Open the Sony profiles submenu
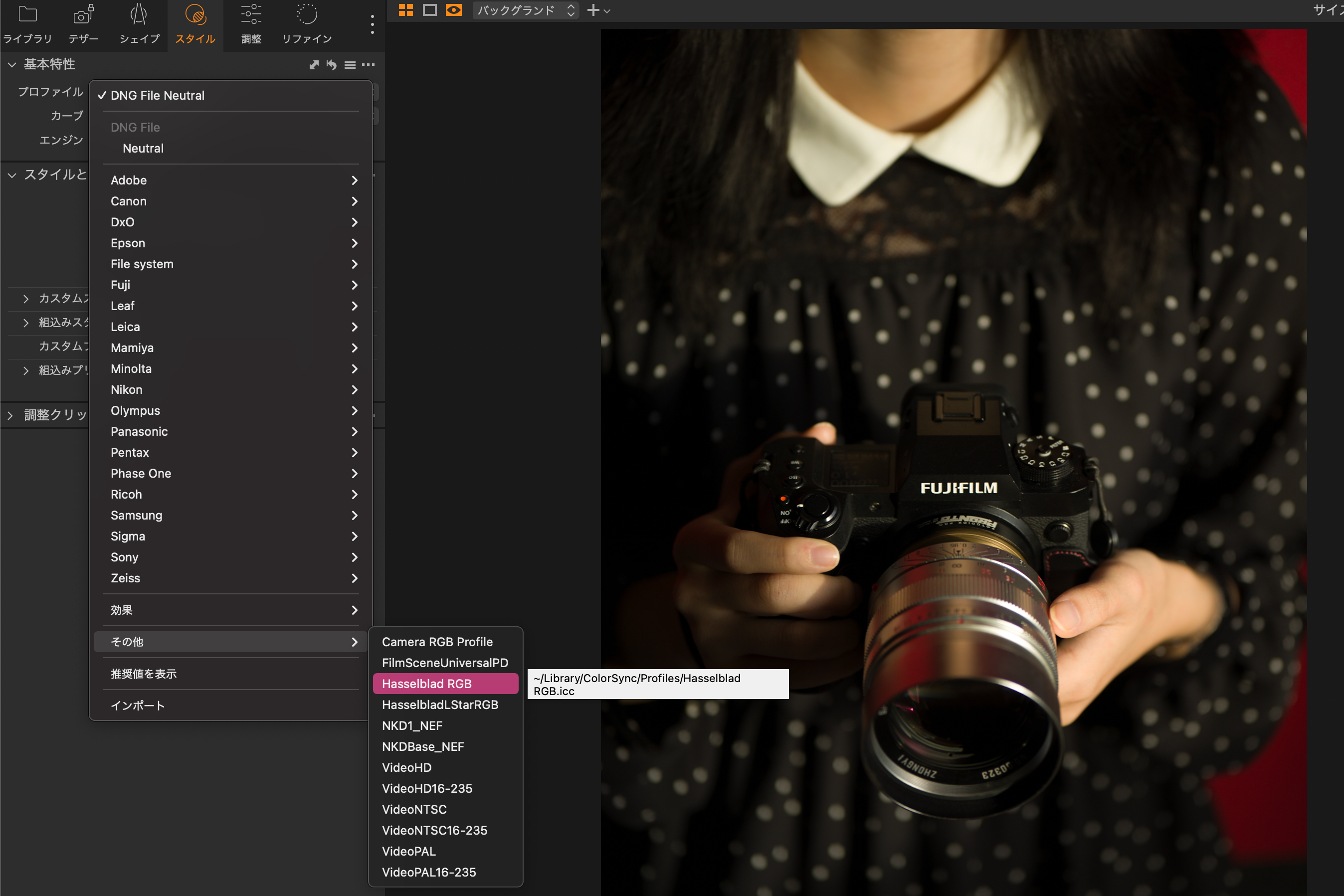 (231, 558)
